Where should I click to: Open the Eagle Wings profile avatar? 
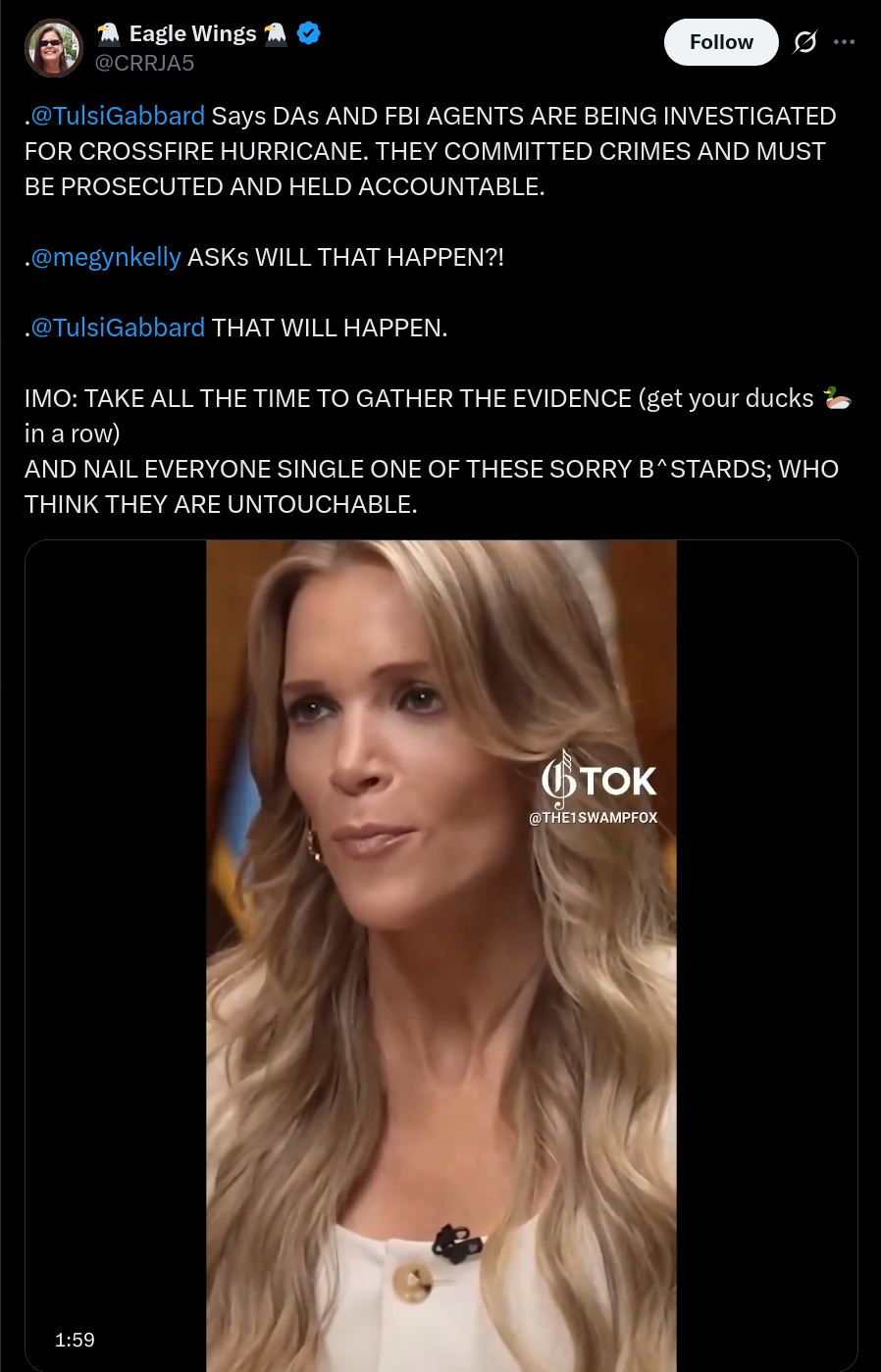click(x=54, y=47)
